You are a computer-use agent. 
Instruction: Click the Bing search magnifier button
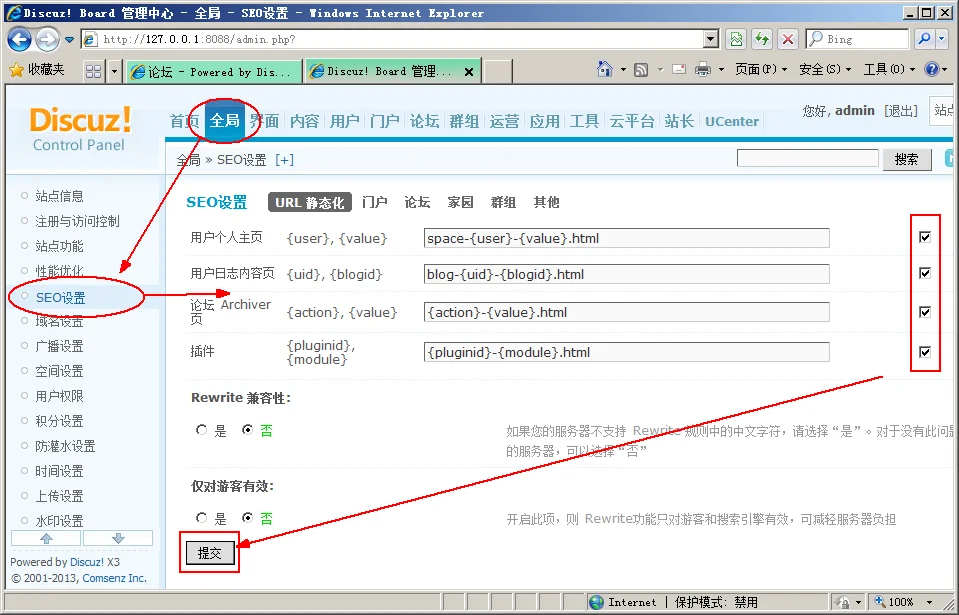(x=924, y=39)
